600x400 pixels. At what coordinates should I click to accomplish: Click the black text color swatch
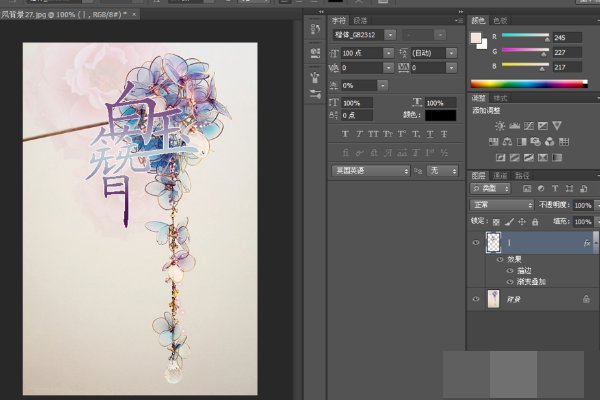pos(440,116)
